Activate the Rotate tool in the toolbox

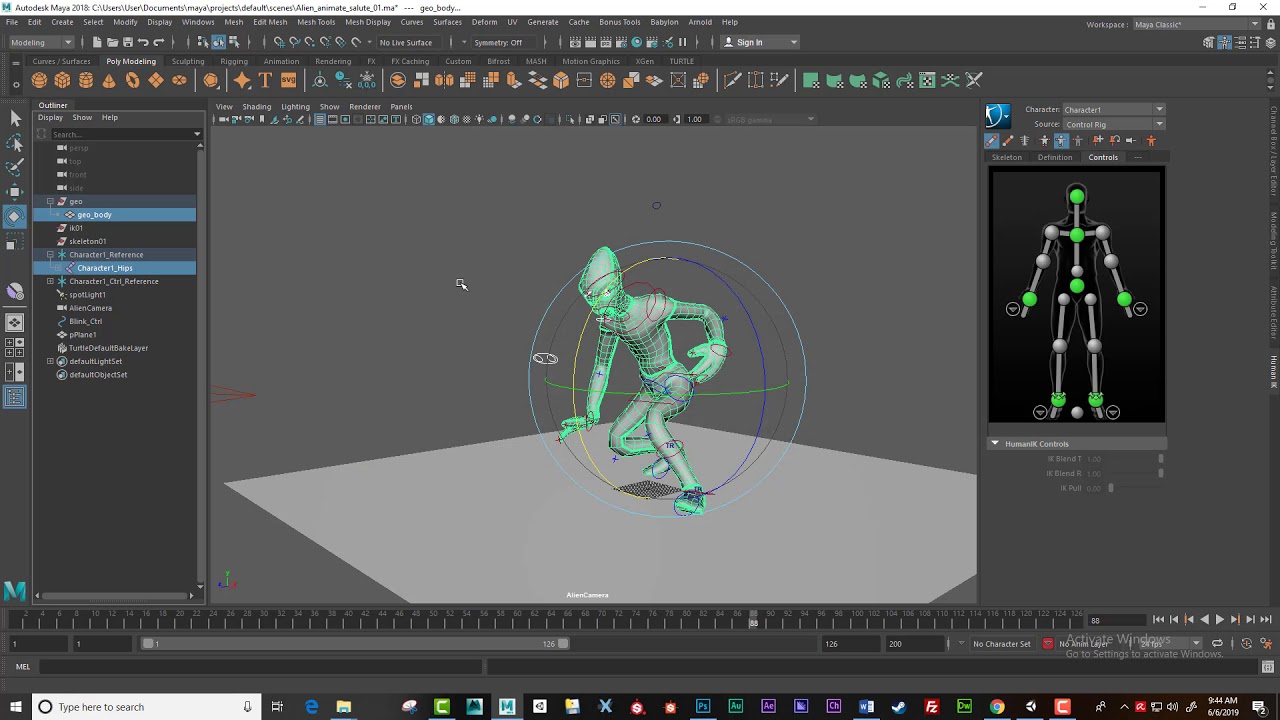point(15,216)
